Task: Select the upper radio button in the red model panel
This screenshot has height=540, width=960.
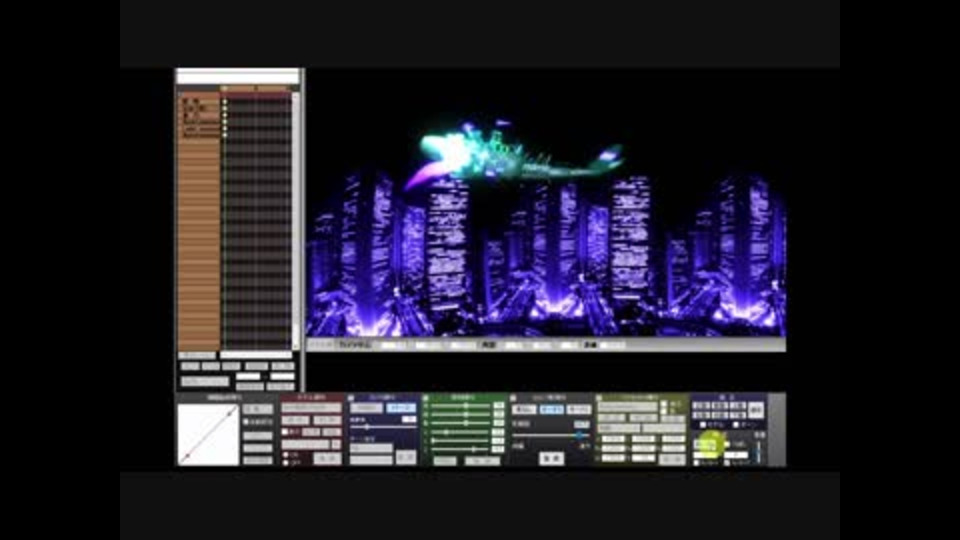Action: point(286,455)
